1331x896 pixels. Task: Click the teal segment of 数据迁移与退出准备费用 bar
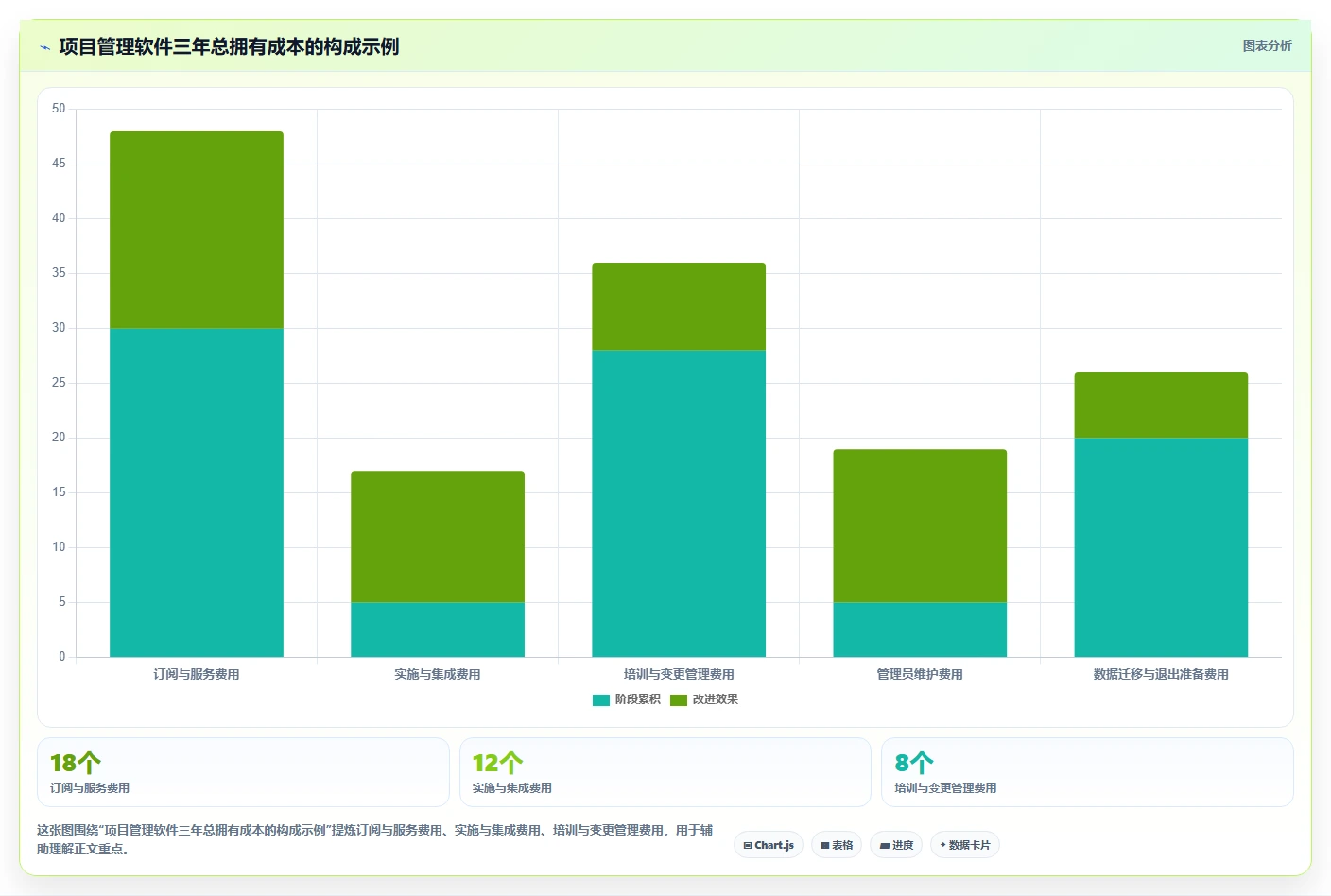(x=1161, y=547)
